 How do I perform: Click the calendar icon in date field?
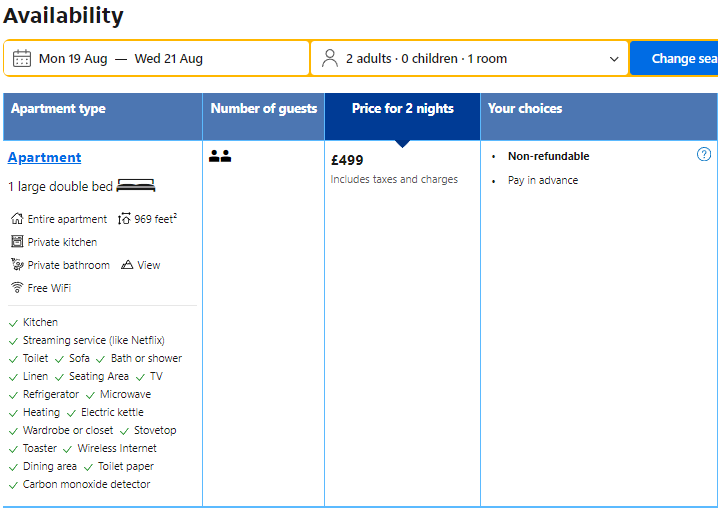pos(22,59)
